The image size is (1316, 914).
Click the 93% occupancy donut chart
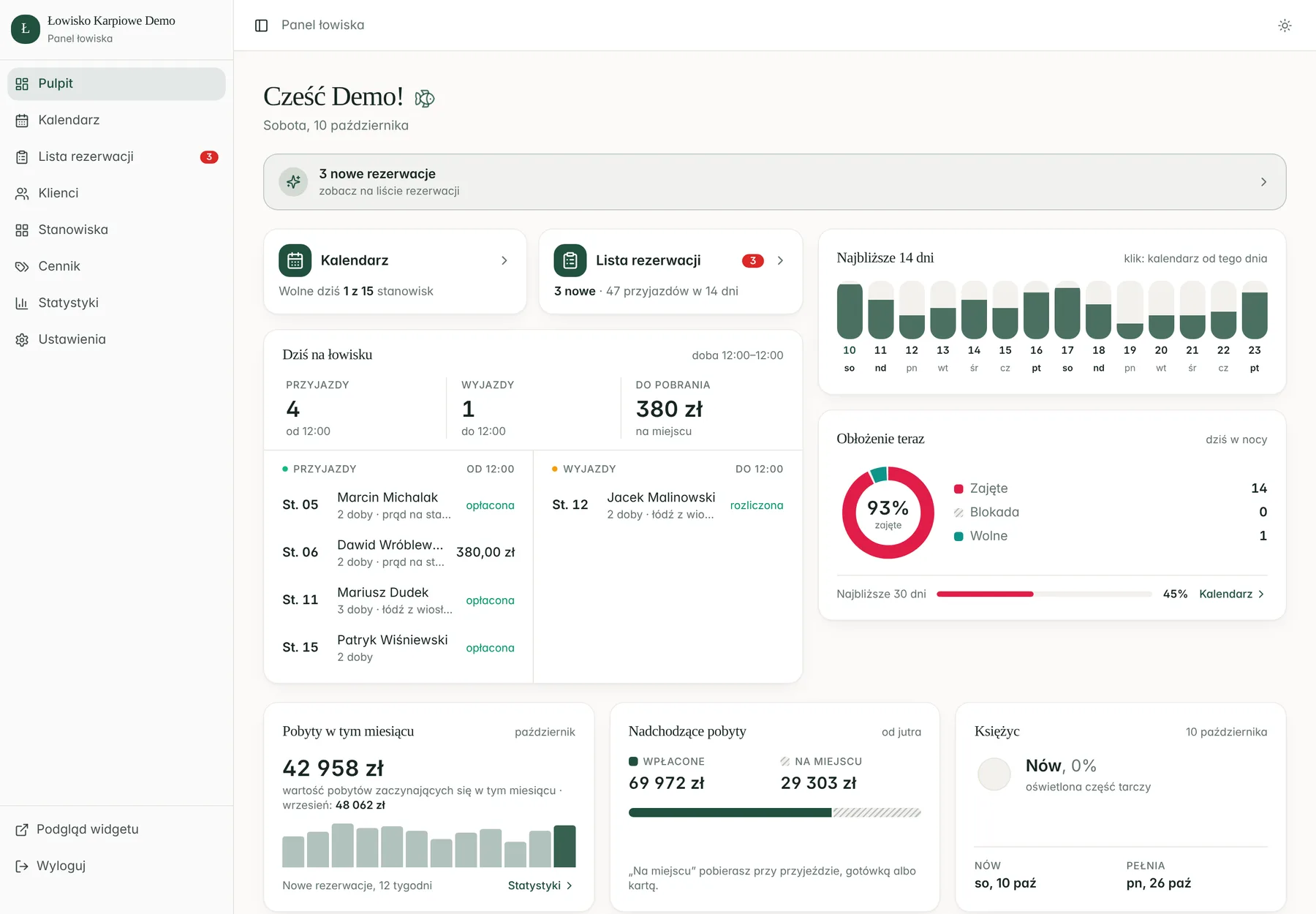[x=888, y=513]
